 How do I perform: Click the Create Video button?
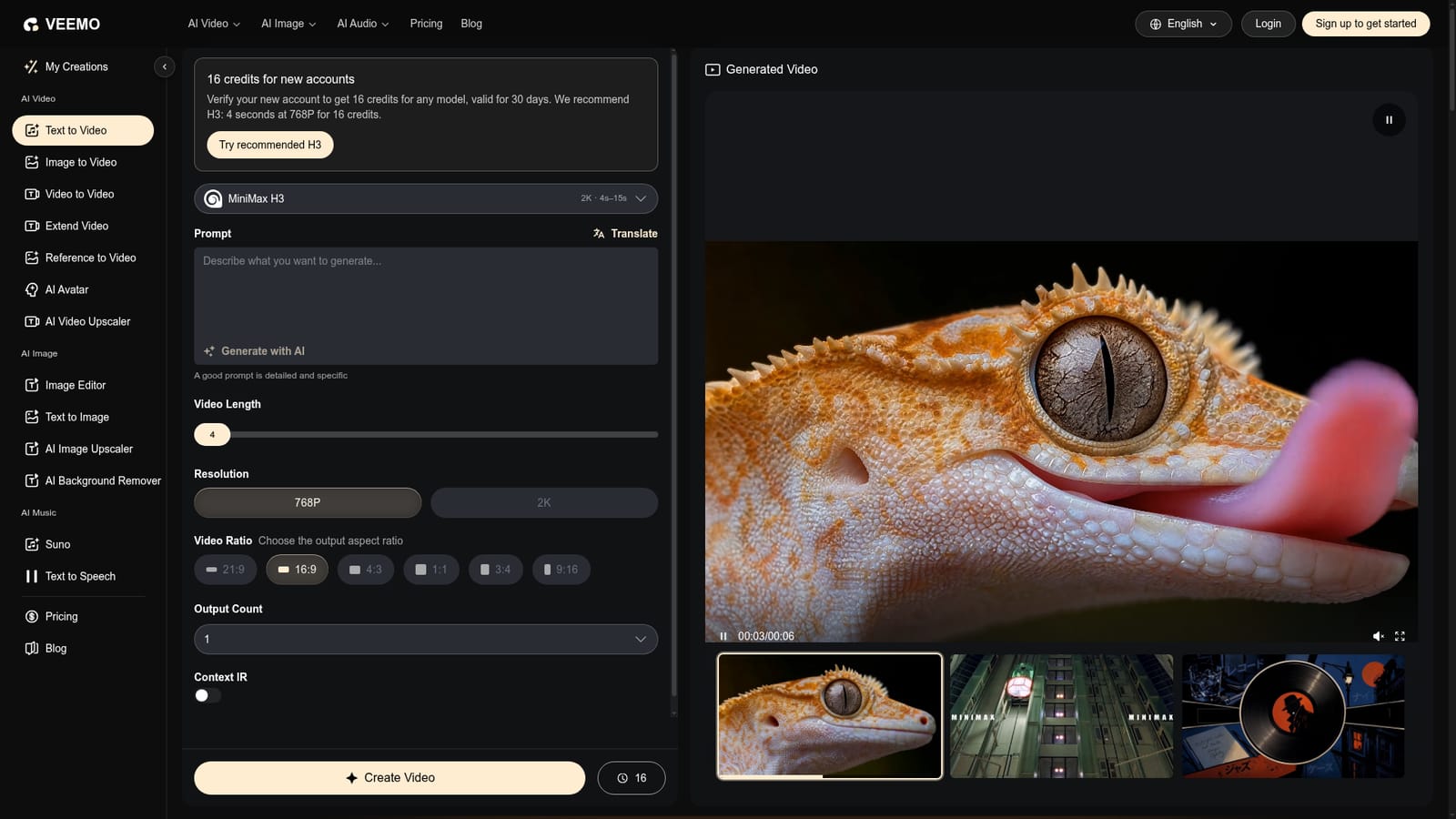pyautogui.click(x=389, y=778)
